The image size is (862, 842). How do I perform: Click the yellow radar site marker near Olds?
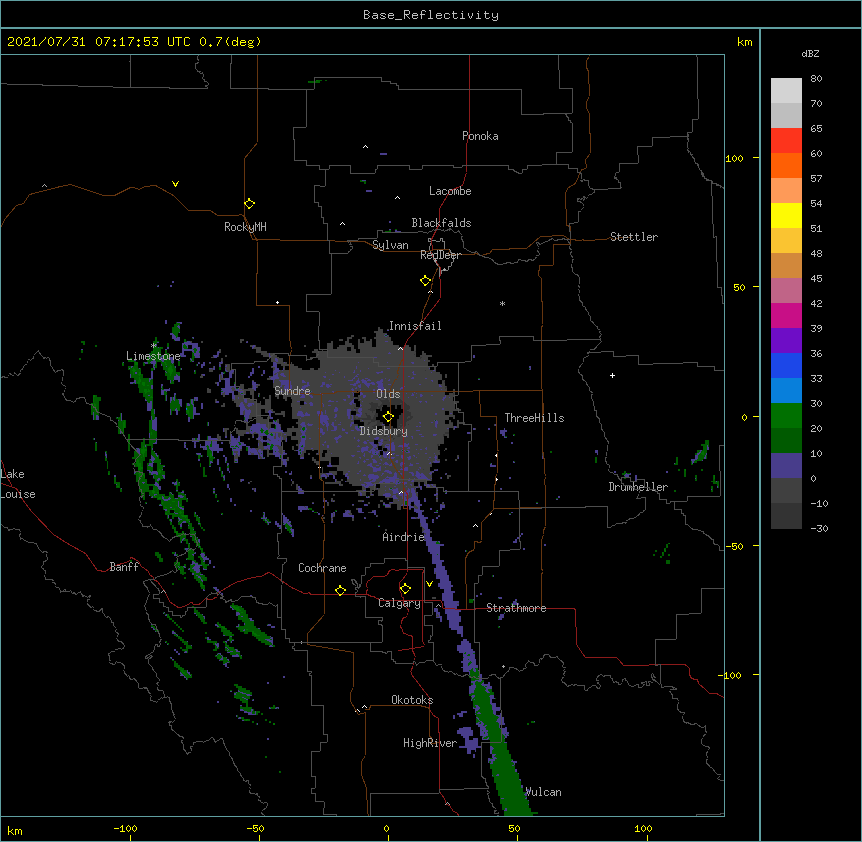click(388, 417)
